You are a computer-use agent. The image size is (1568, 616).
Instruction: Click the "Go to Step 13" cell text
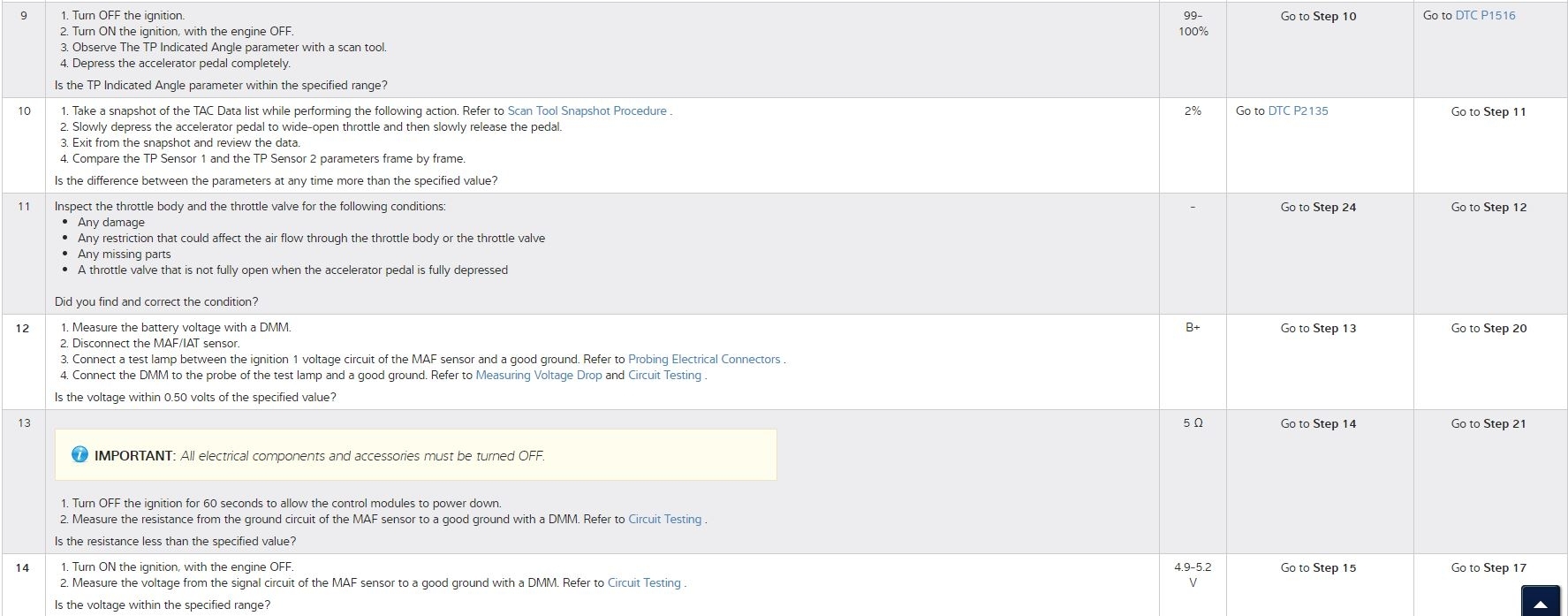click(1318, 329)
